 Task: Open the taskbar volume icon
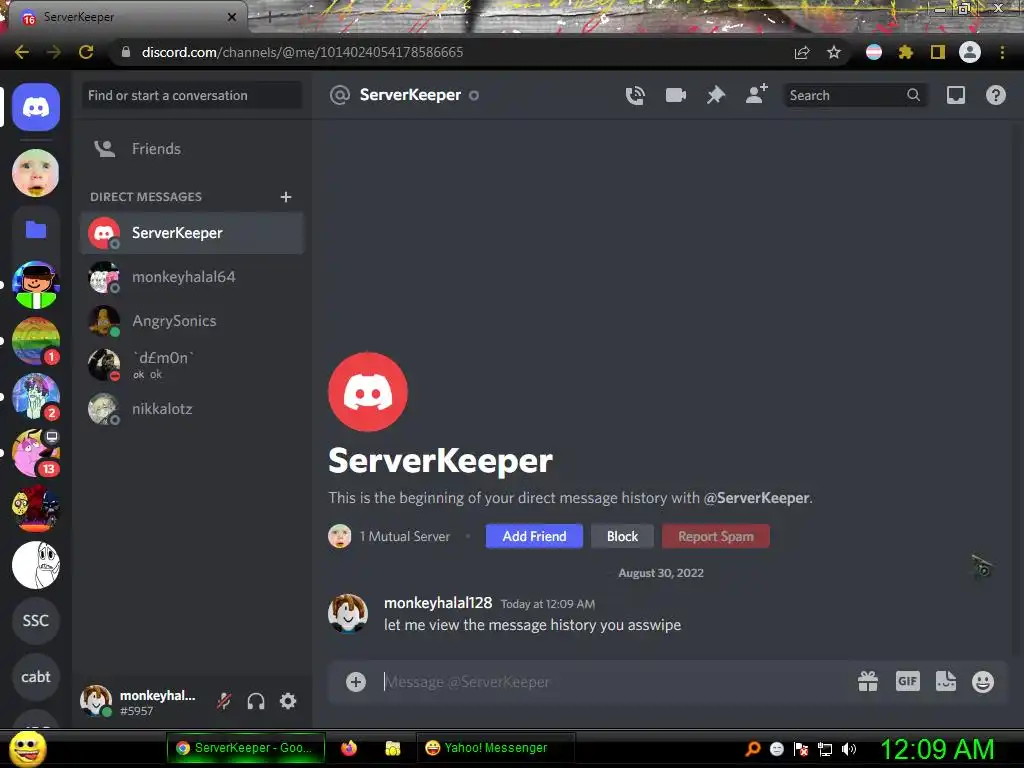[849, 749]
